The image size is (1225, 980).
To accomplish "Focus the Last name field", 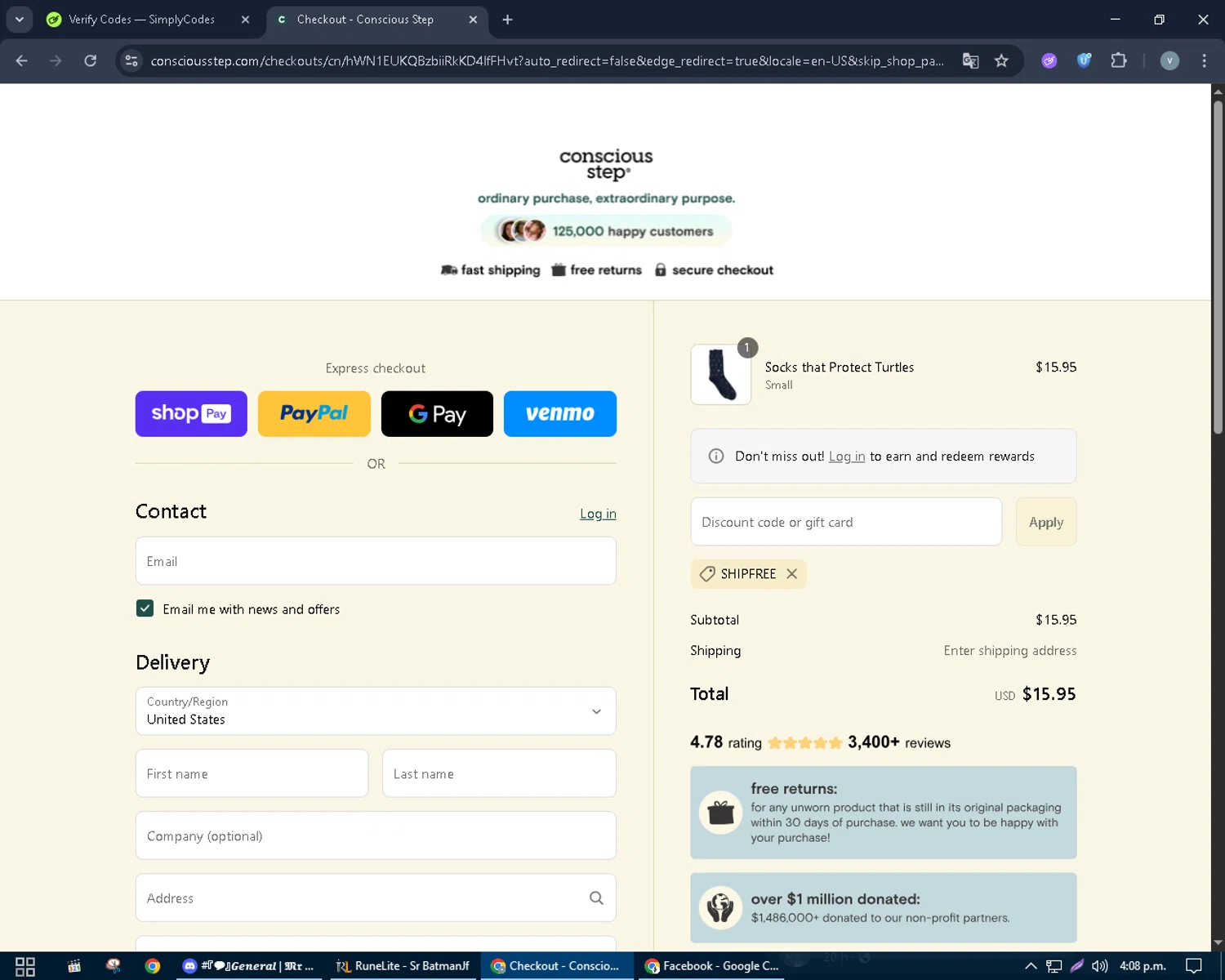I will (499, 773).
